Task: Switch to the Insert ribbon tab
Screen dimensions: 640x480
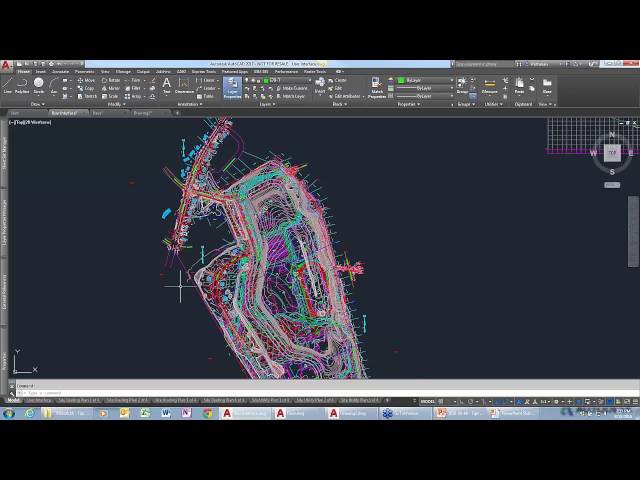Action: pyautogui.click(x=41, y=72)
